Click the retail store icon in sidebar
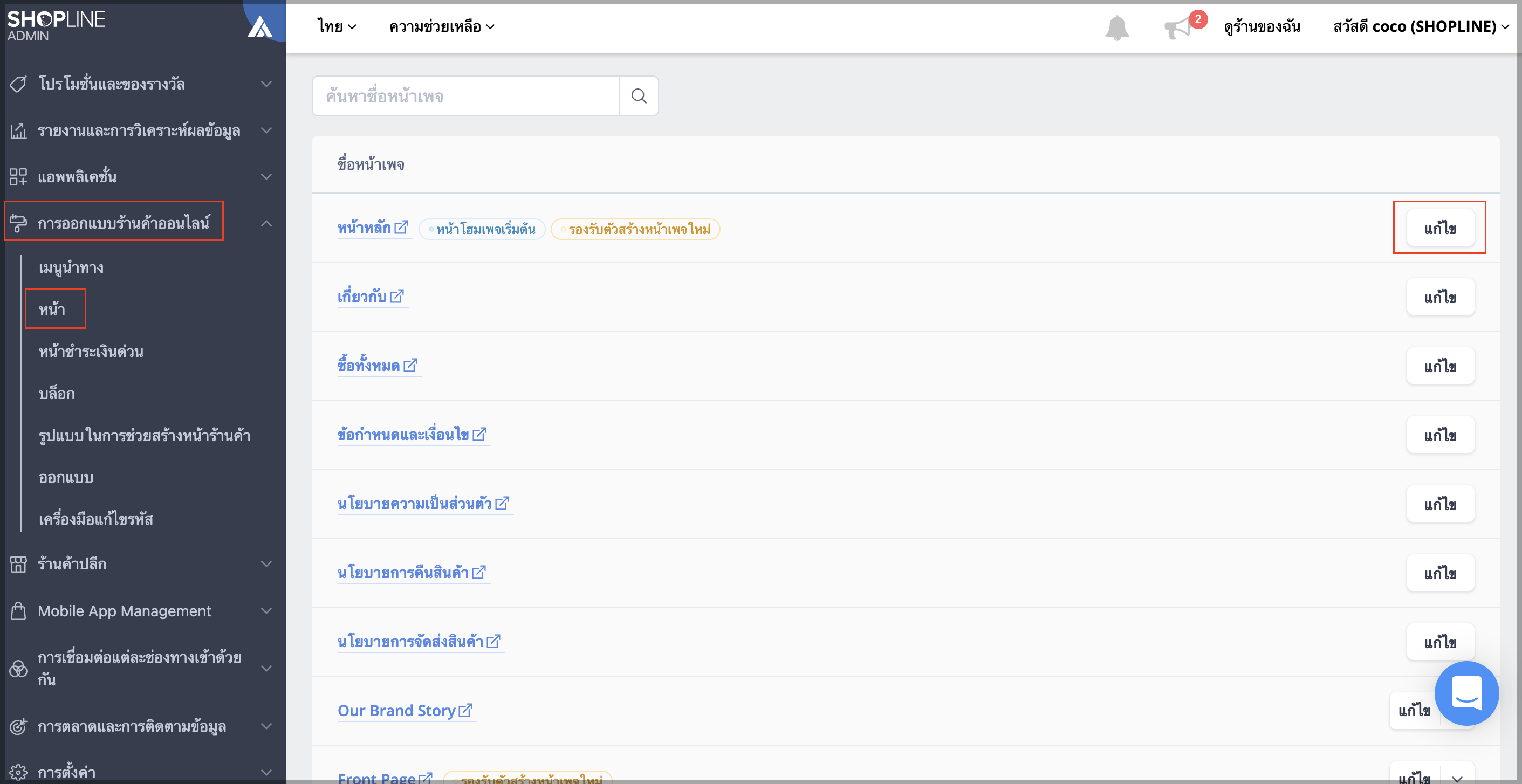Image resolution: width=1522 pixels, height=784 pixels. [18, 564]
